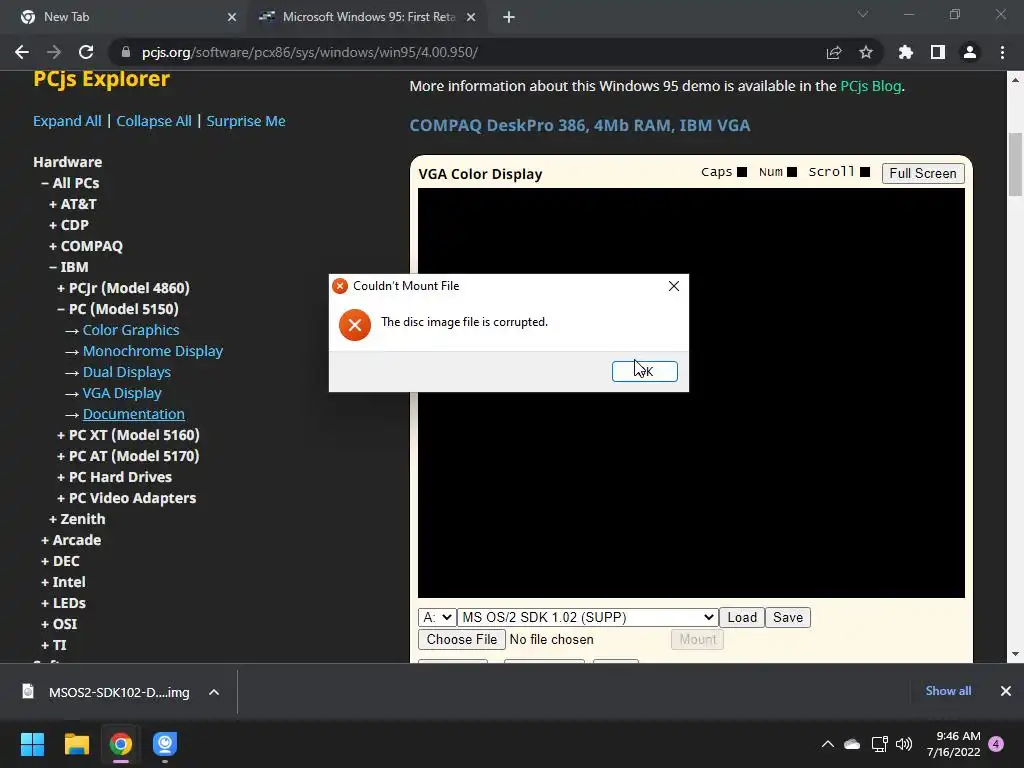Click the browser back arrow

(22, 52)
